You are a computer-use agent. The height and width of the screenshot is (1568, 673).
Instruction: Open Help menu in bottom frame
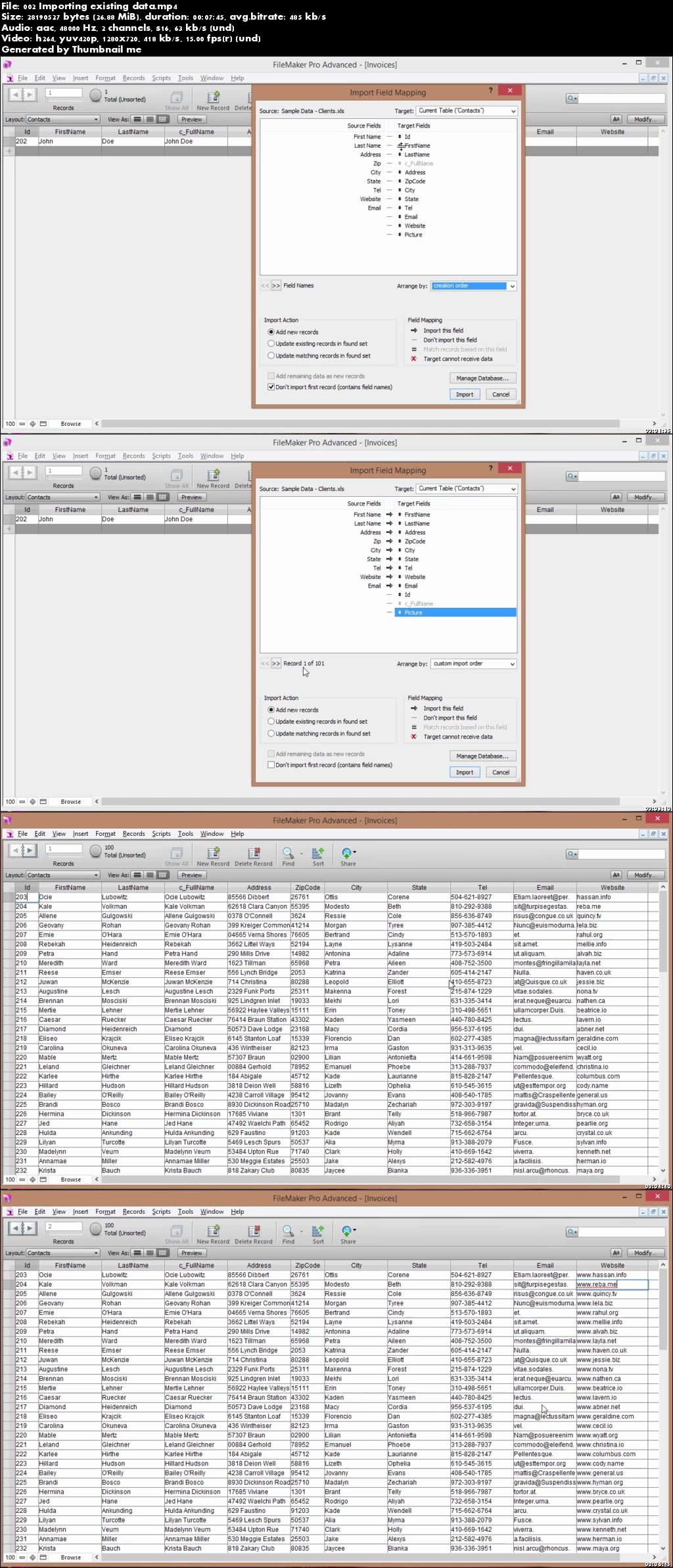click(237, 1211)
